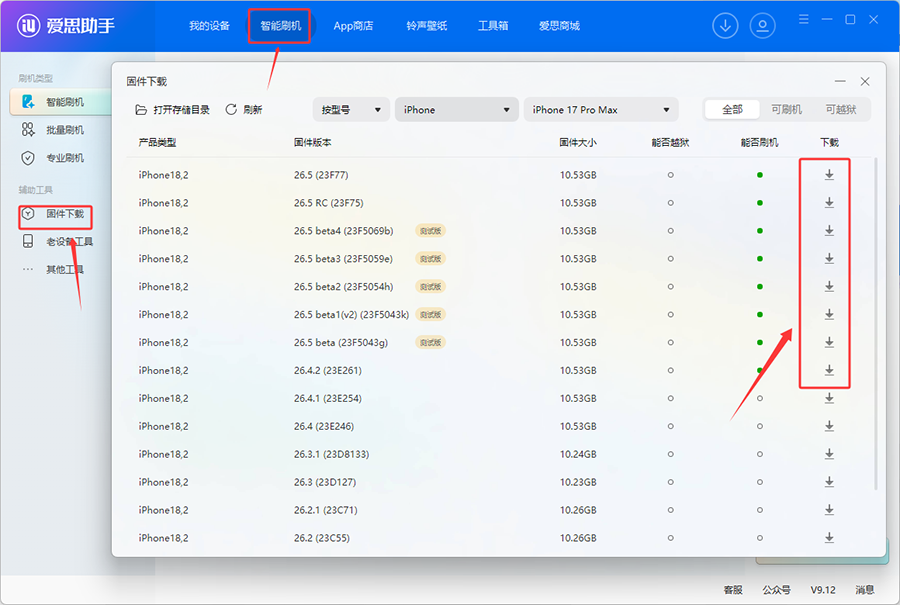Click the 26.2 (23C55) version text
The width and height of the screenshot is (900, 605).
tap(321, 538)
